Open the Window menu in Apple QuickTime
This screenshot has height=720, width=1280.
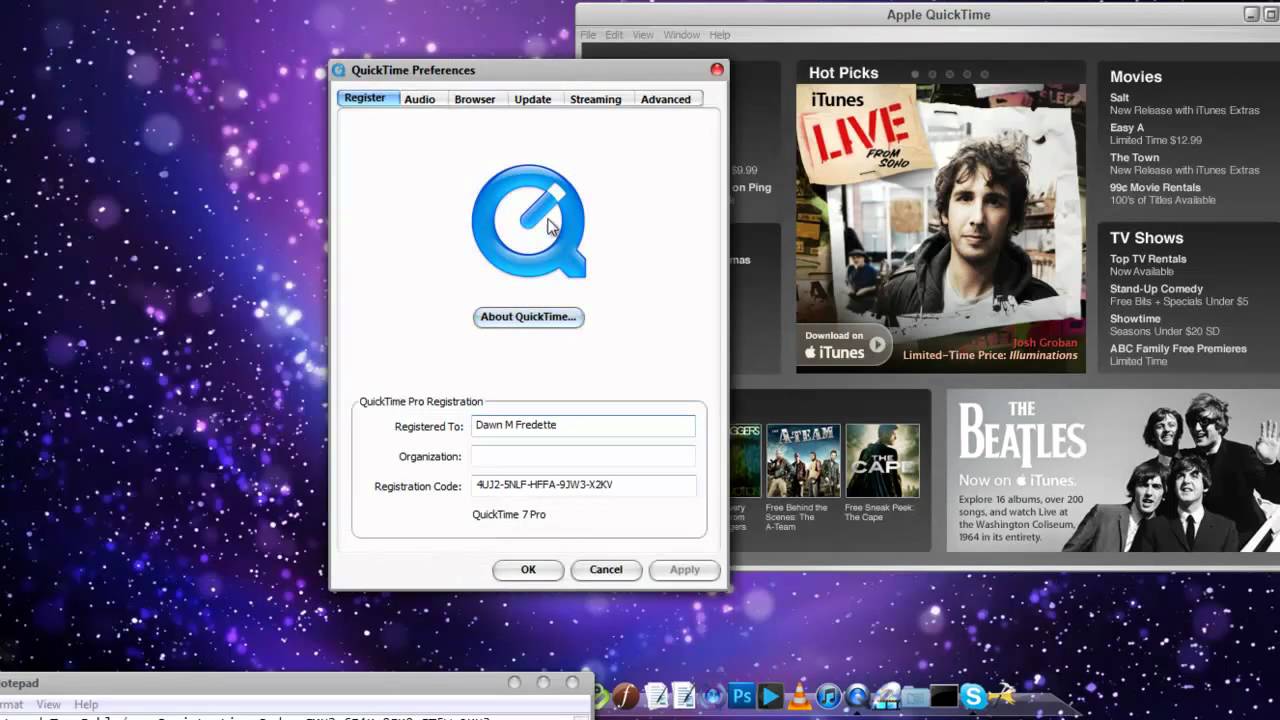click(x=682, y=35)
